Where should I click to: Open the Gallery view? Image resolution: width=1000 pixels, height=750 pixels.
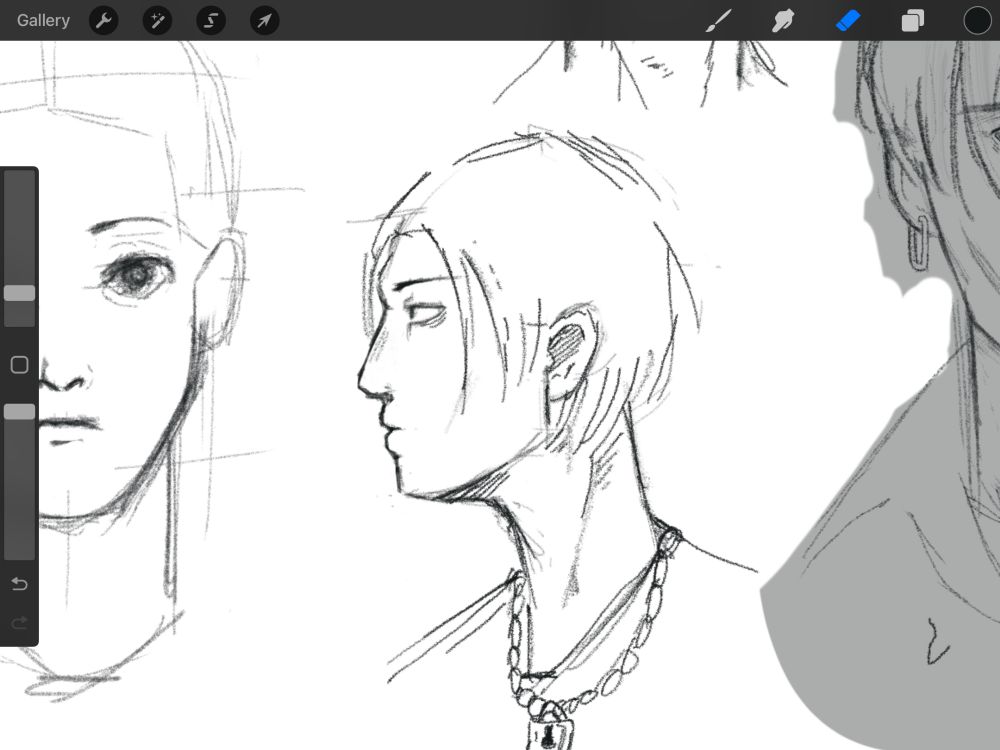tap(43, 20)
